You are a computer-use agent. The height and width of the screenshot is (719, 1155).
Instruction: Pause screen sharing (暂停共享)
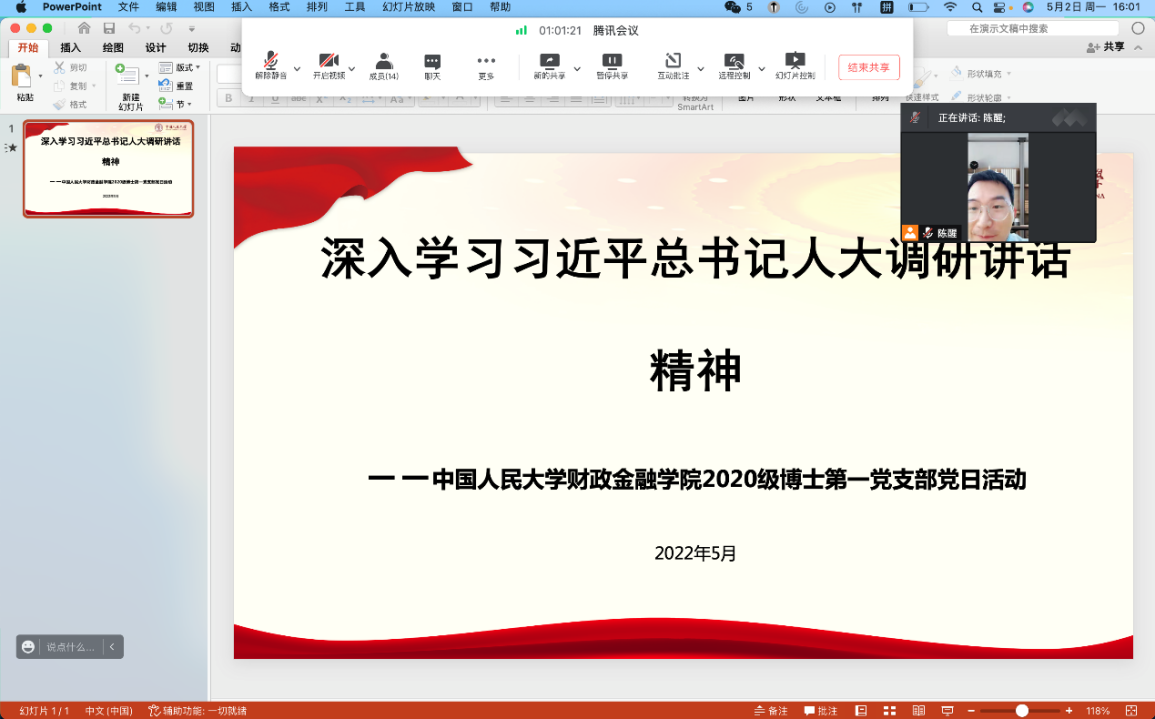click(612, 66)
